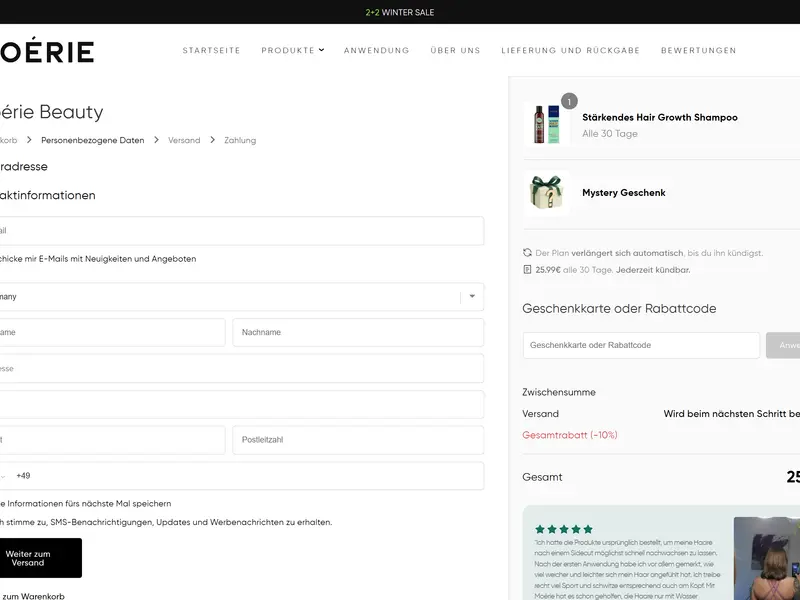Click the Mystery Geschenk gift box image
800x600 pixels.
point(546,192)
